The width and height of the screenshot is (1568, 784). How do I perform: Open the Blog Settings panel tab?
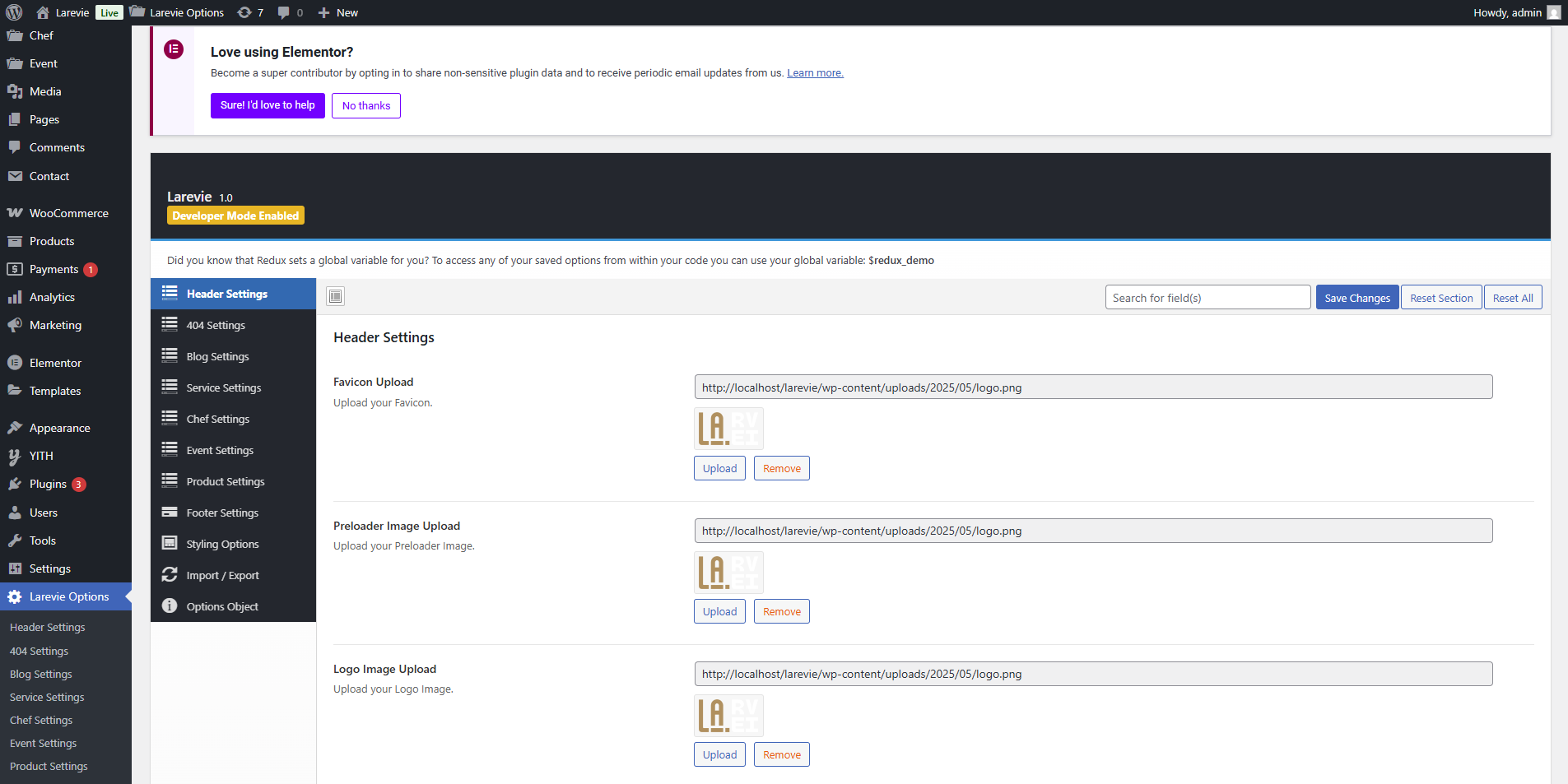[x=233, y=356]
